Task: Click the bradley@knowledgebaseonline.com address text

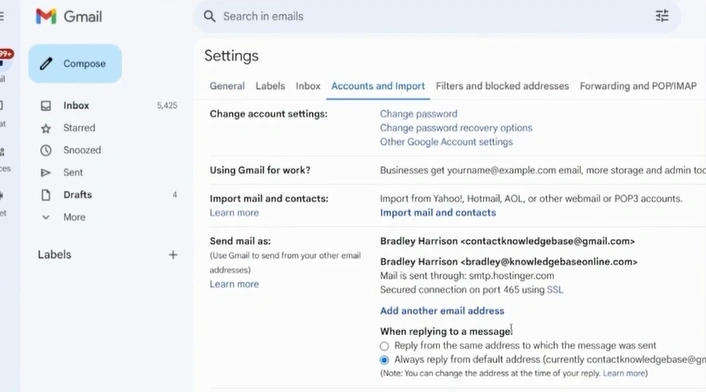Action: 549,261
